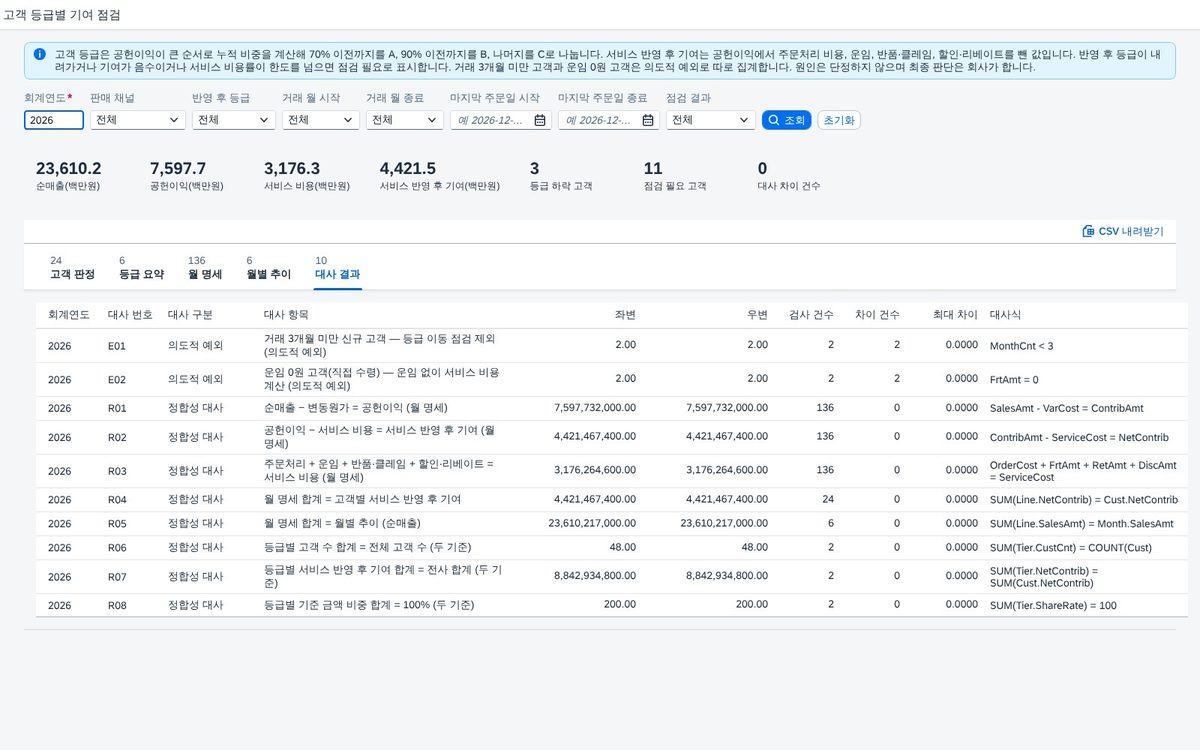Image resolution: width=1200 pixels, height=750 pixels.
Task: Click the 23,610.2 순매출 KPI value
Action: click(68, 168)
